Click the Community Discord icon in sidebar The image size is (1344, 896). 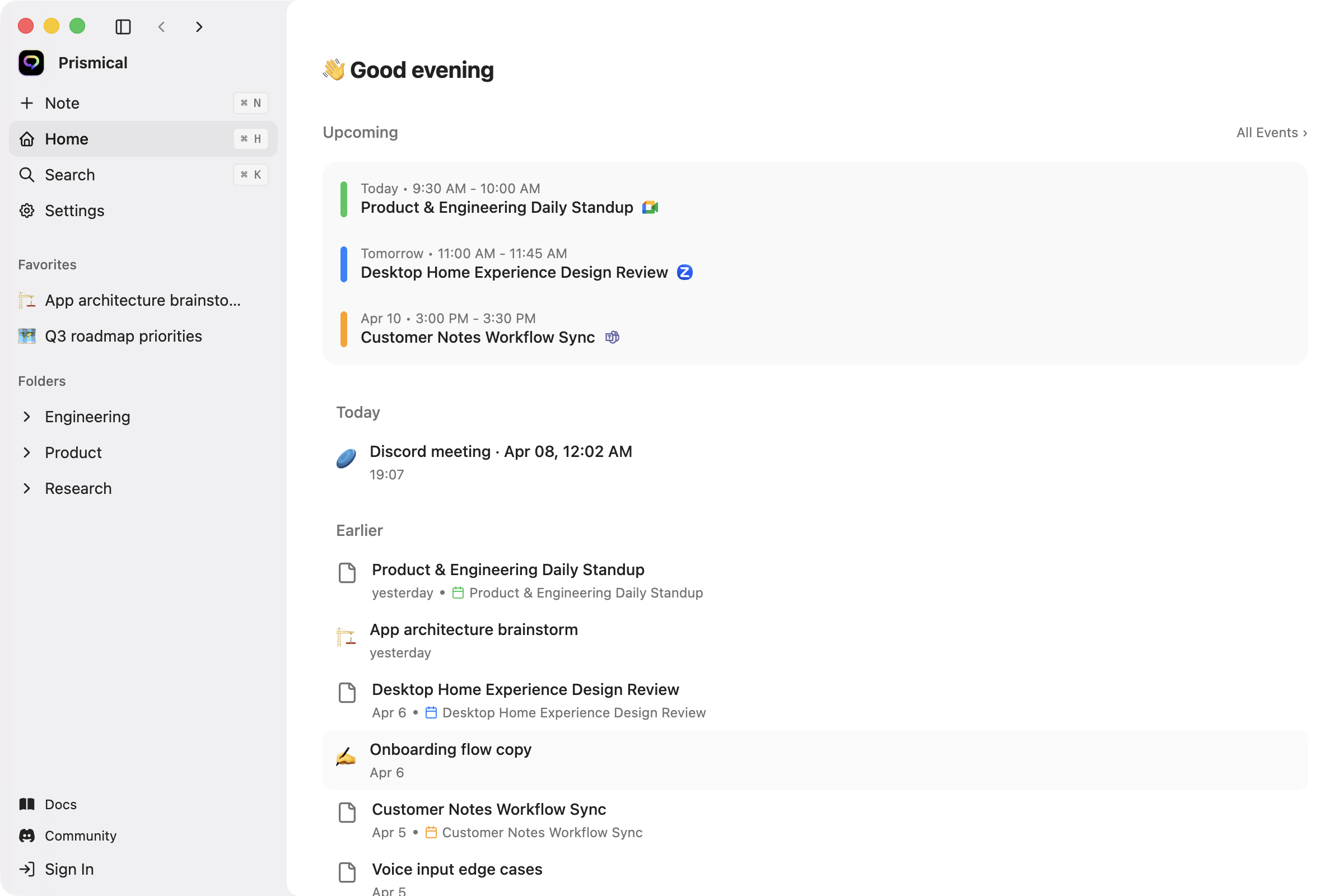27,836
